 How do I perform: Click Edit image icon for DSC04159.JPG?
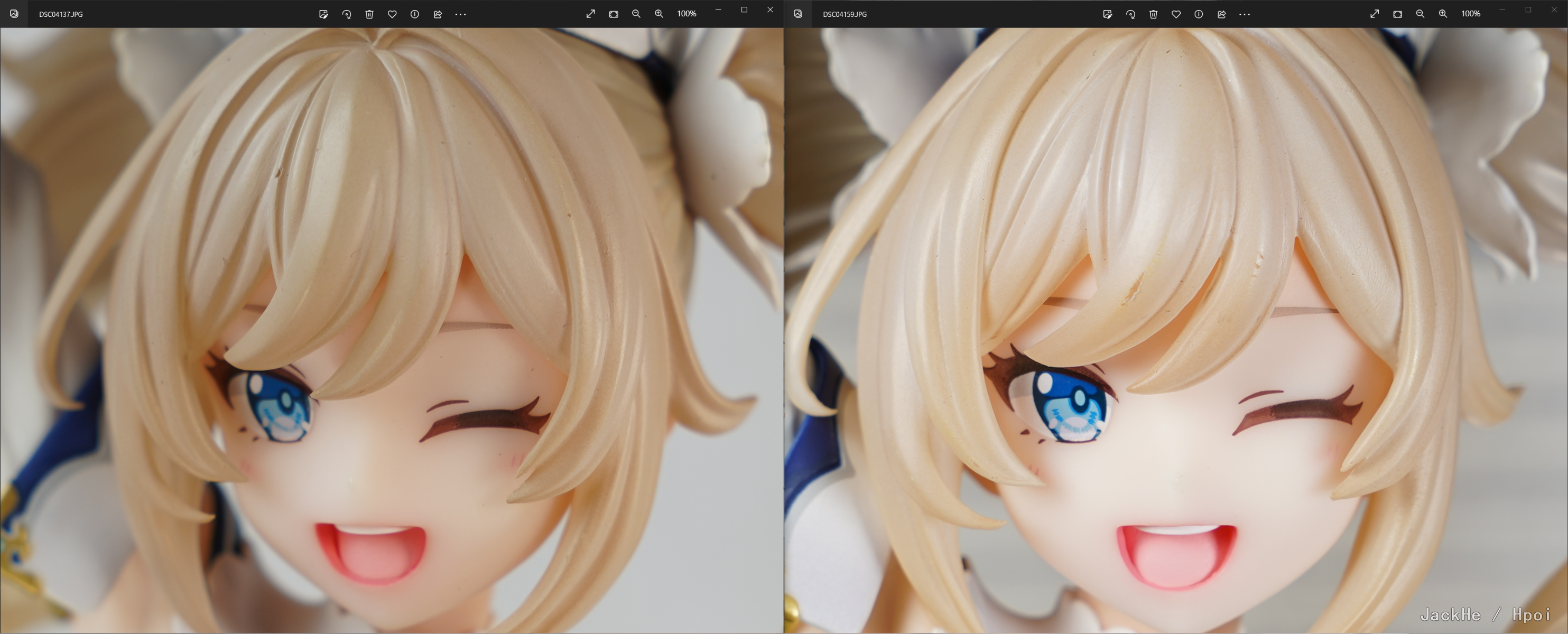click(1107, 14)
